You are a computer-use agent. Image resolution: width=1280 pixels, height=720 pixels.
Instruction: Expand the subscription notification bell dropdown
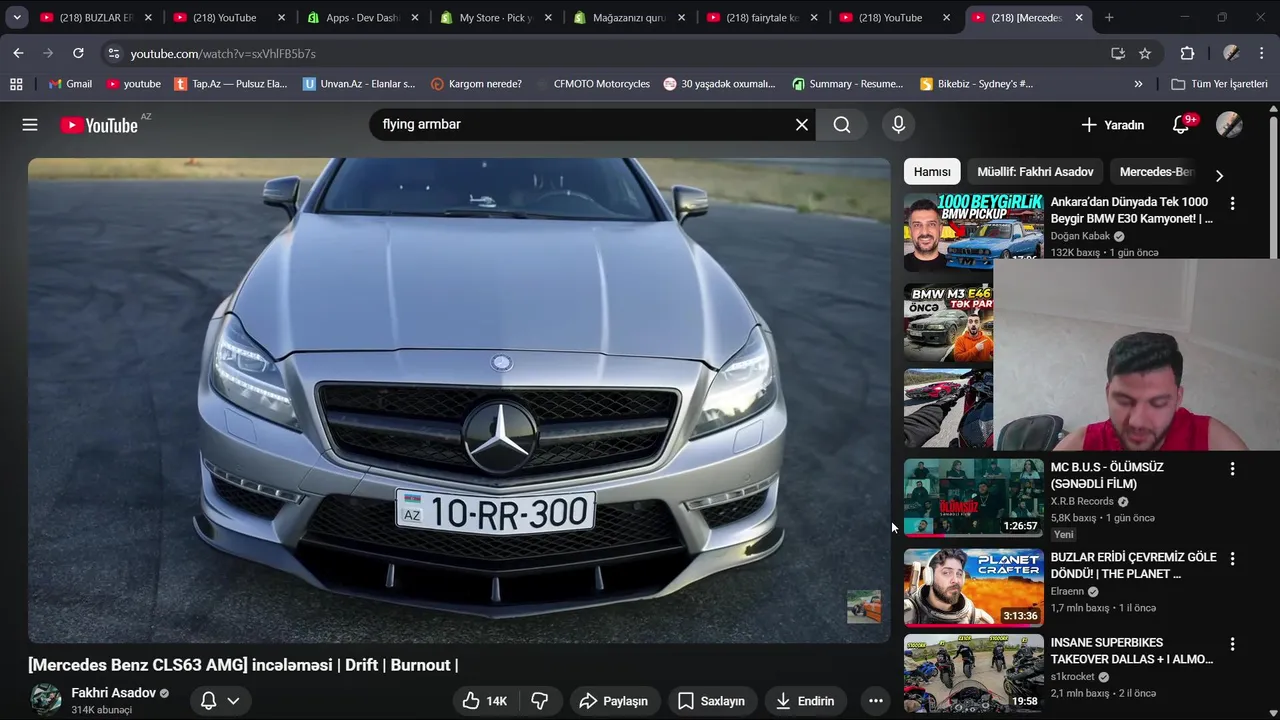[220, 701]
